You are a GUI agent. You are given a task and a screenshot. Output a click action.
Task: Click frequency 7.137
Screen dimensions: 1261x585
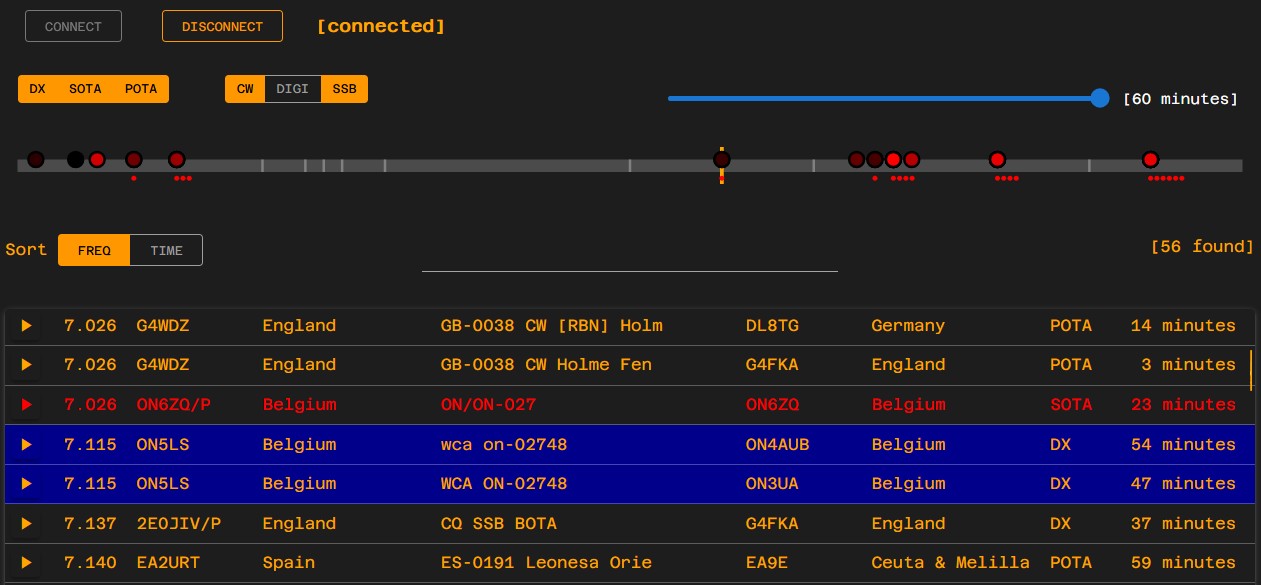[90, 524]
